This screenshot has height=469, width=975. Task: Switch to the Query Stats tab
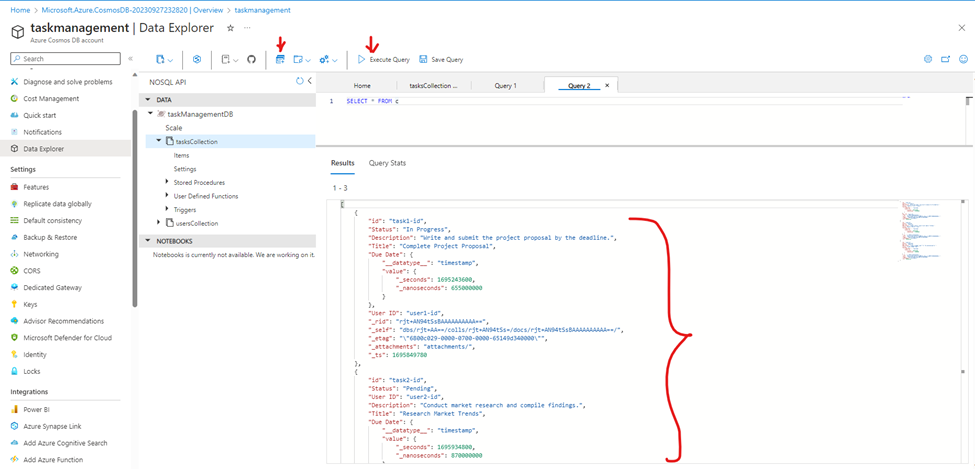pos(387,163)
